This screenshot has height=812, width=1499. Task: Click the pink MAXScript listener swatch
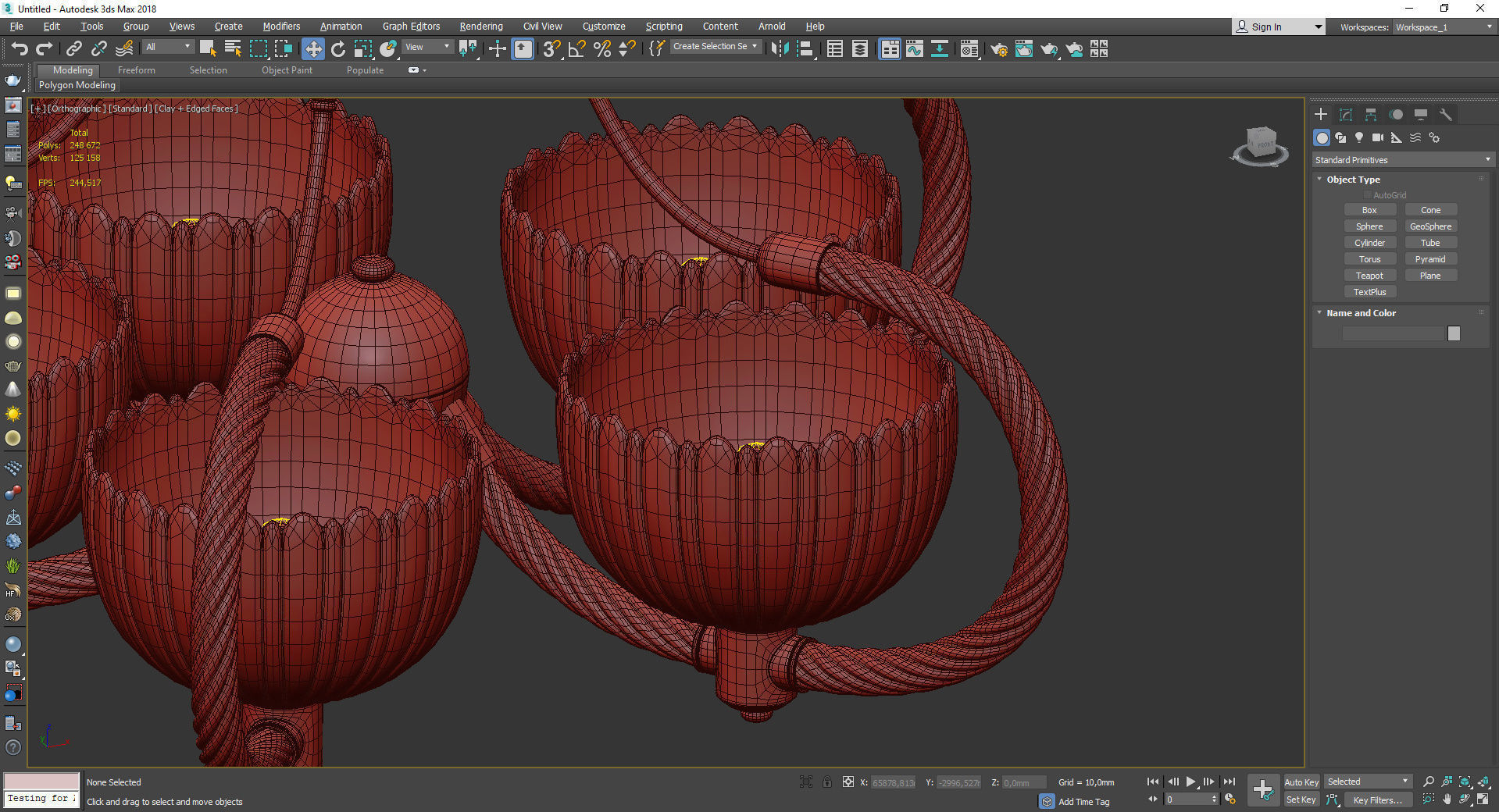coord(41,782)
